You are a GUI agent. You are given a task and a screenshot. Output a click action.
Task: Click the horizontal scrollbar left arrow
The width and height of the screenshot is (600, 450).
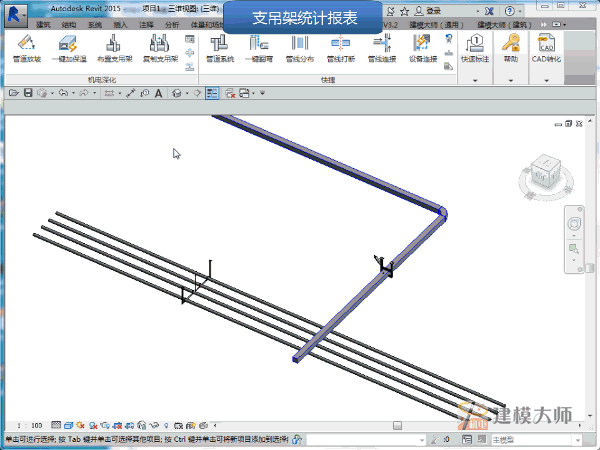(x=215, y=425)
